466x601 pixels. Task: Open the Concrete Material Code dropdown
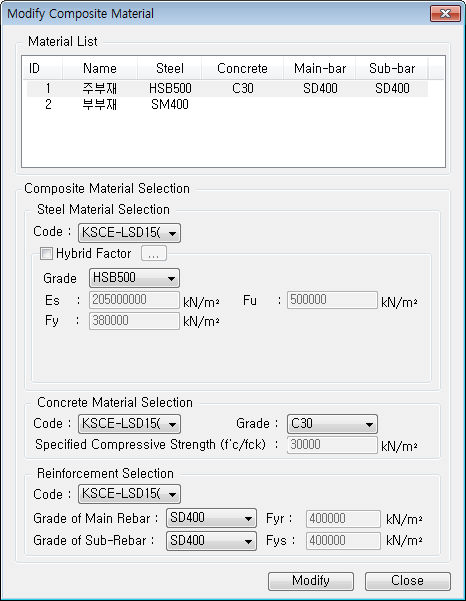point(129,424)
